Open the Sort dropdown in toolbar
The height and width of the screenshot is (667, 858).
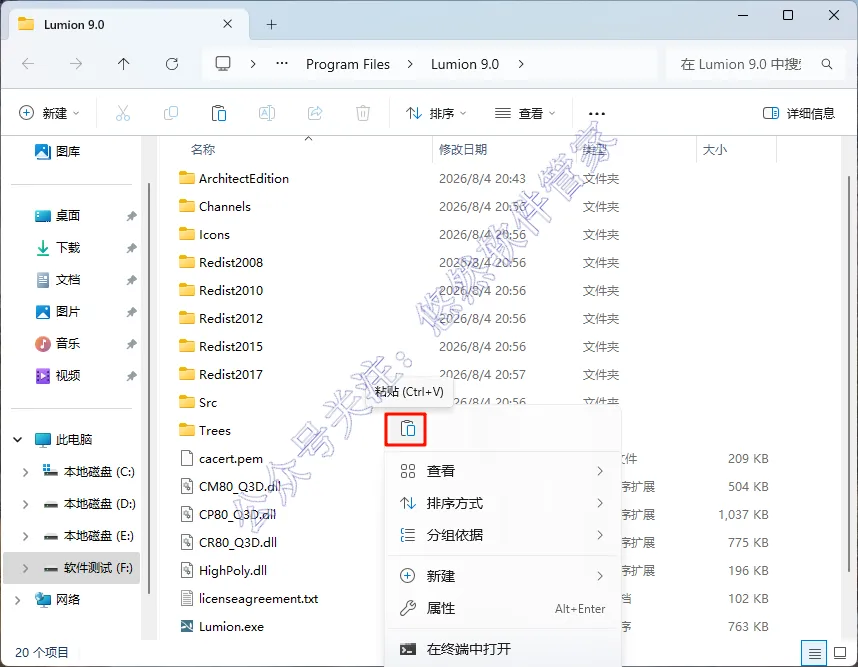pyautogui.click(x=436, y=113)
